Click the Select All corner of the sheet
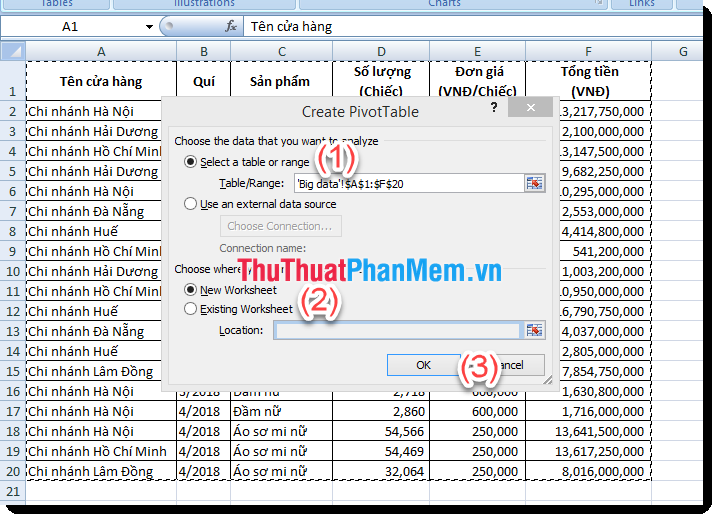The width and height of the screenshot is (718, 520). coord(13,51)
